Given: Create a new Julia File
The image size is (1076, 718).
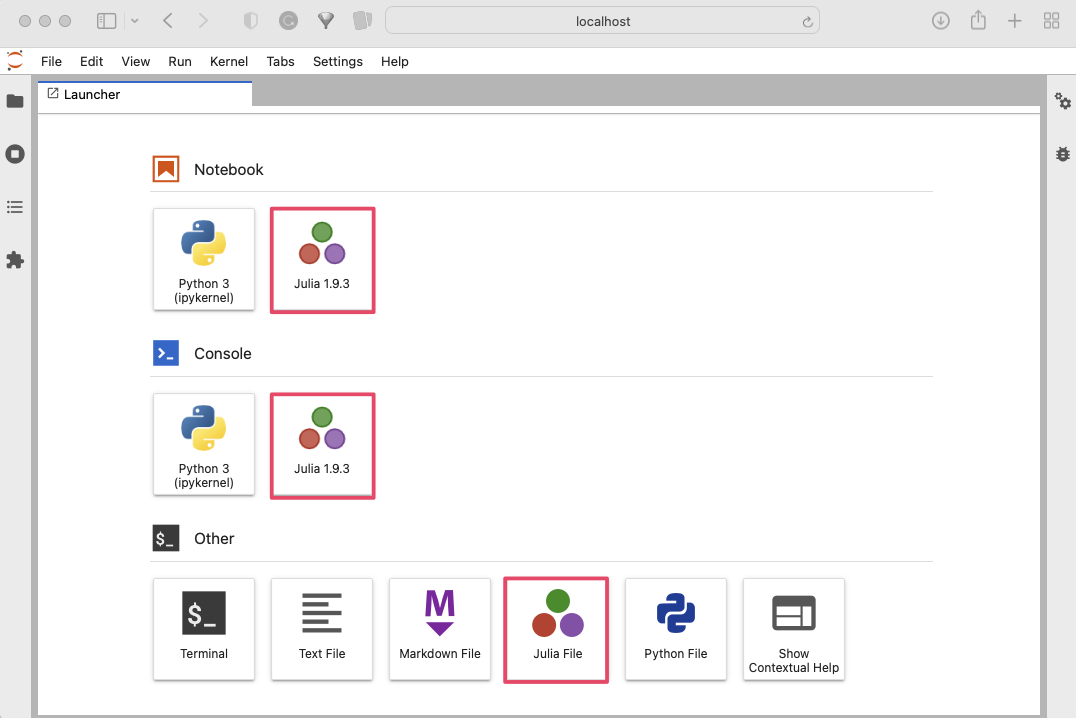Looking at the screenshot, I should click(x=557, y=629).
